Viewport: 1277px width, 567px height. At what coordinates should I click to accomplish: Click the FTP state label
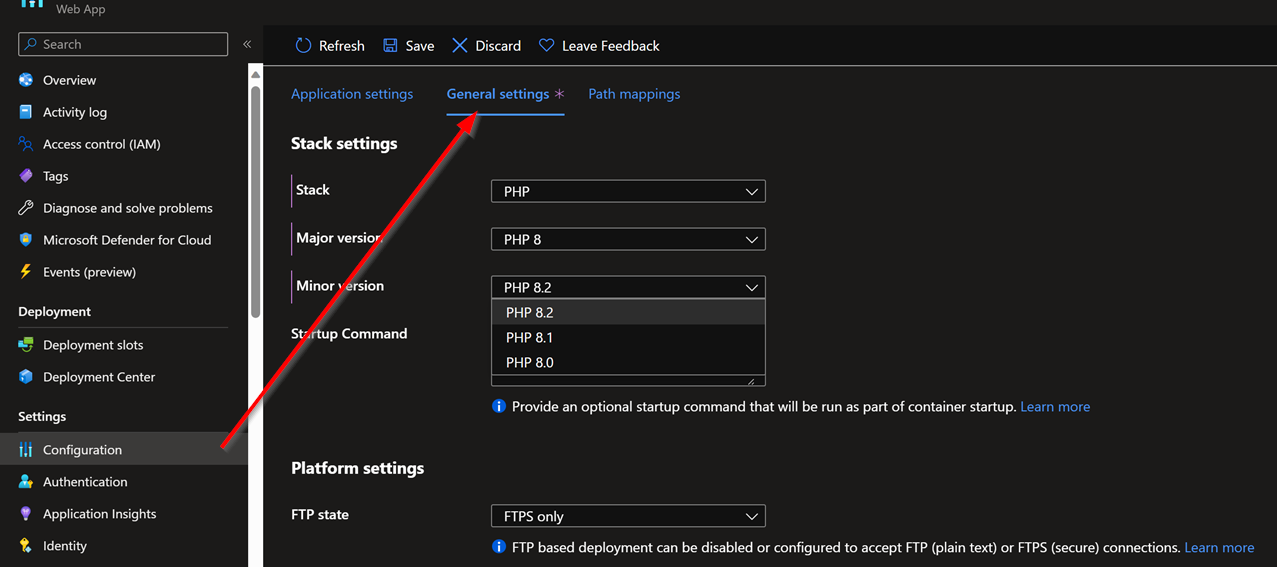coord(320,515)
